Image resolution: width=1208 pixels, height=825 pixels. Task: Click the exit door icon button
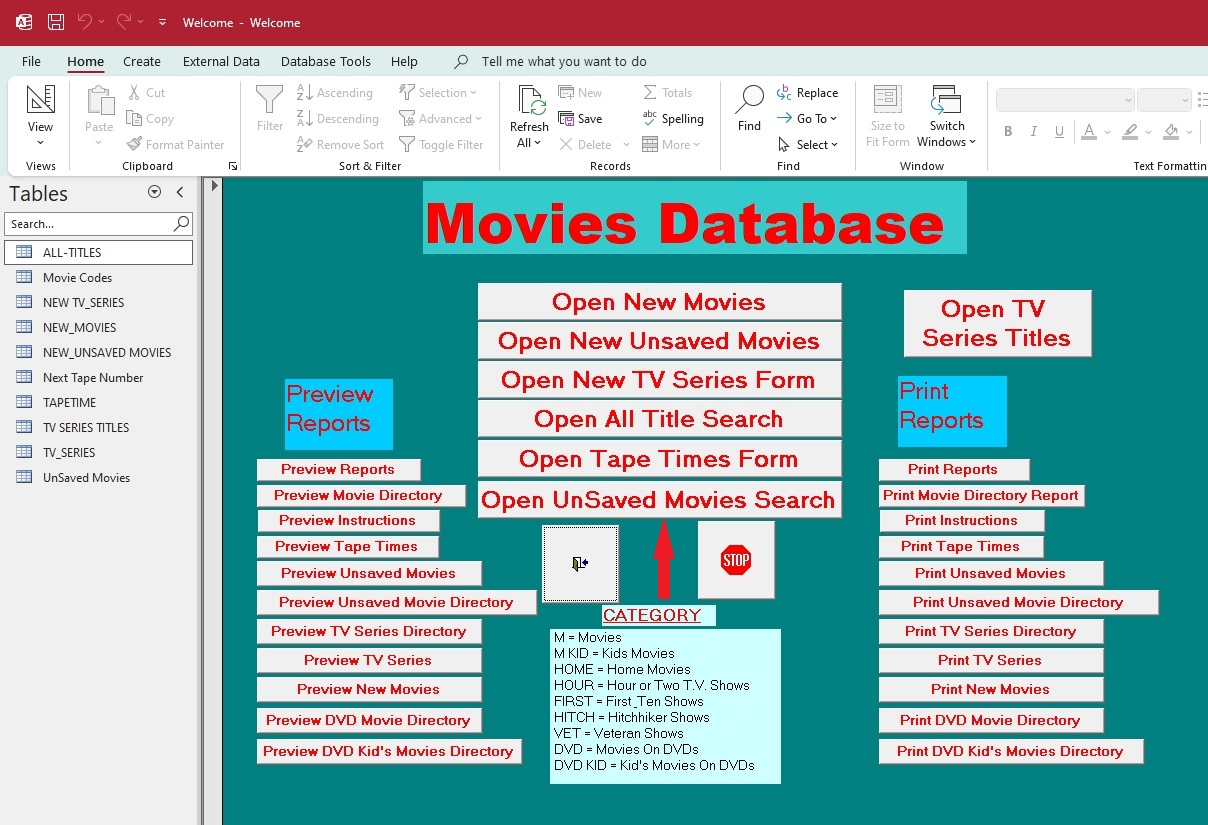click(x=580, y=564)
